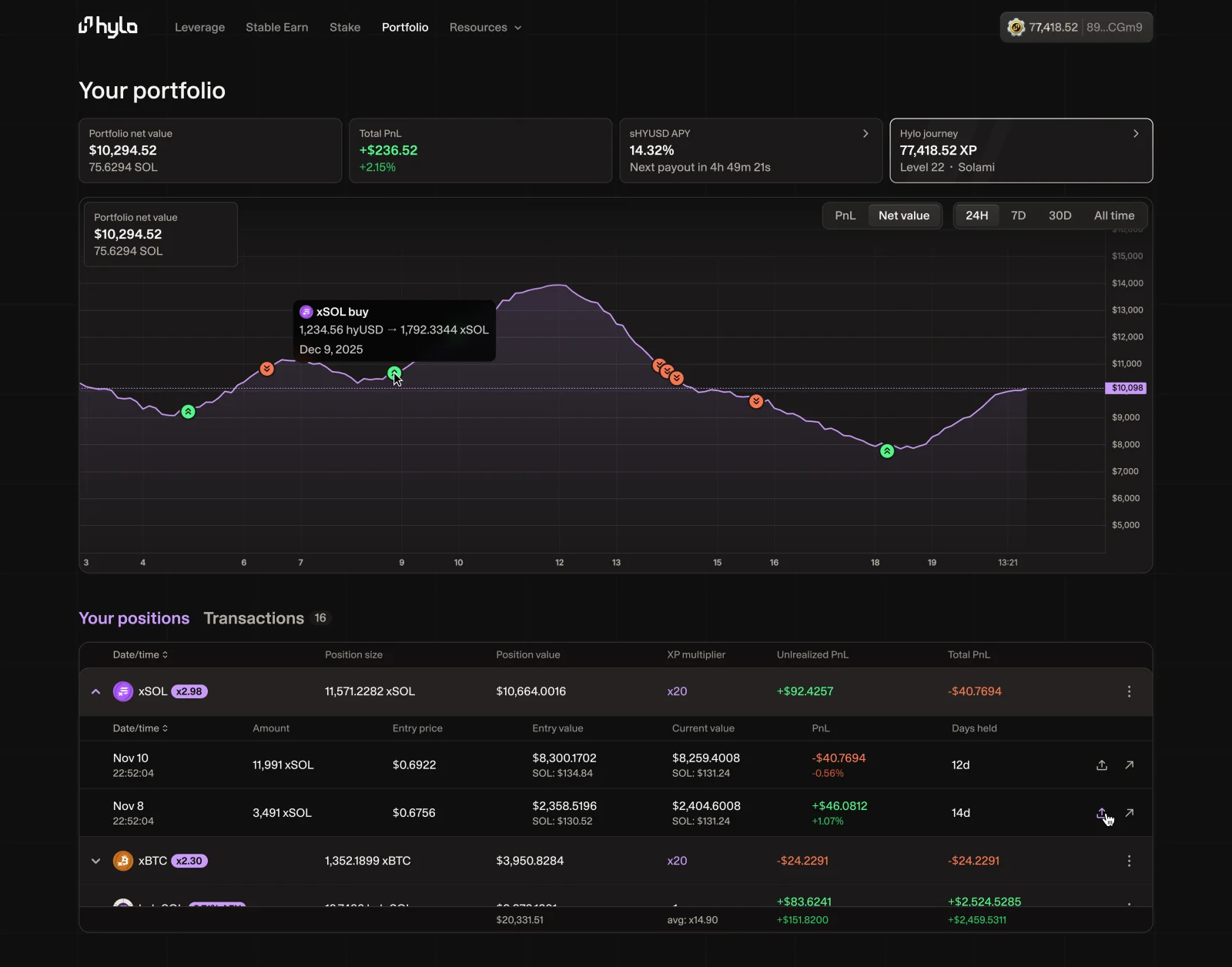Click the xSOL x20 XP multiplier
The height and width of the screenshot is (967, 1232).
click(x=677, y=691)
